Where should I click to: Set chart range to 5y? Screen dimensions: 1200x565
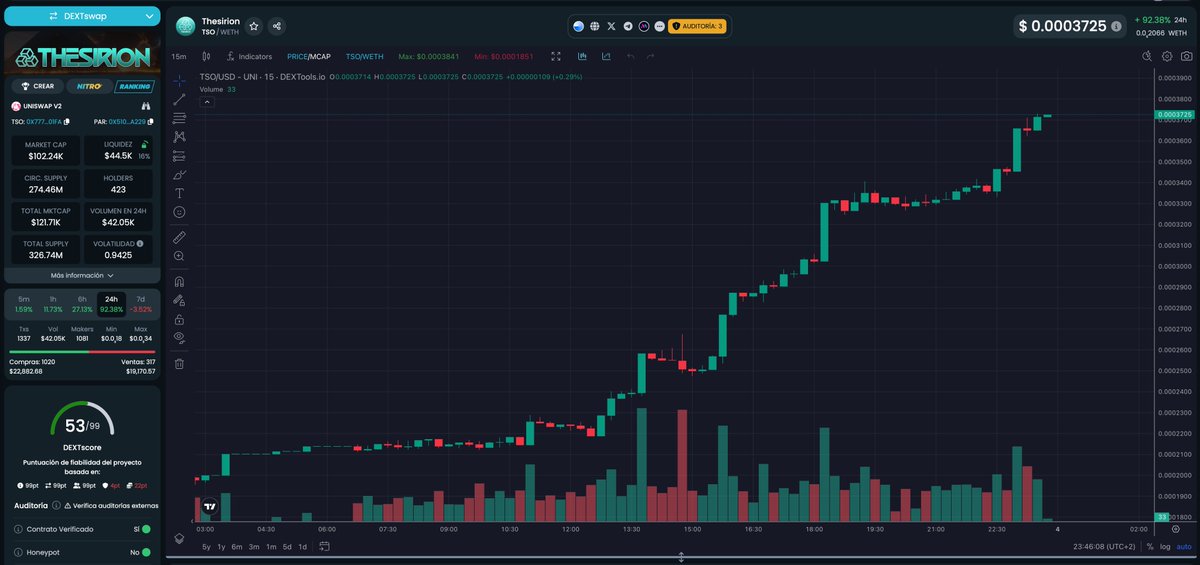(206, 547)
